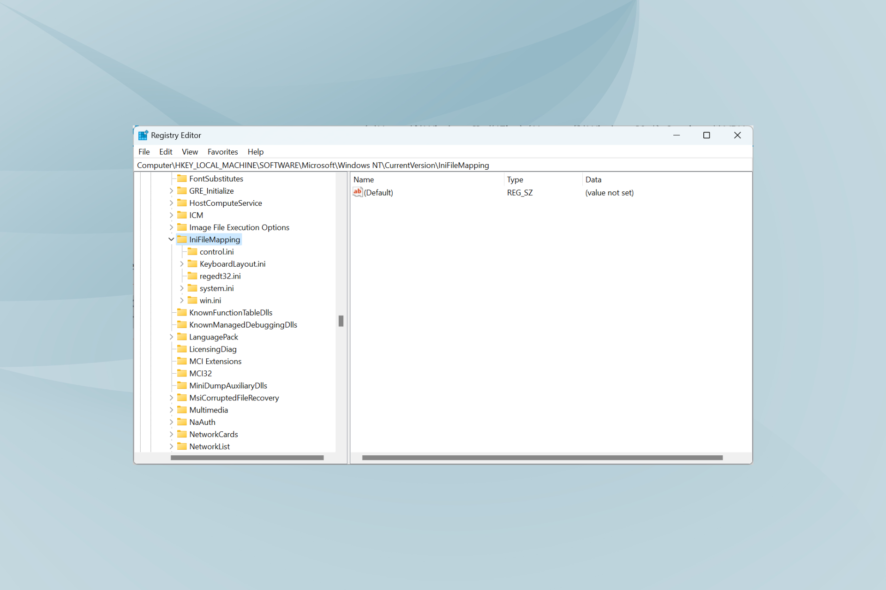The height and width of the screenshot is (590, 886).
Task: Select the "(value not set)" data cell
Action: [x=609, y=193]
